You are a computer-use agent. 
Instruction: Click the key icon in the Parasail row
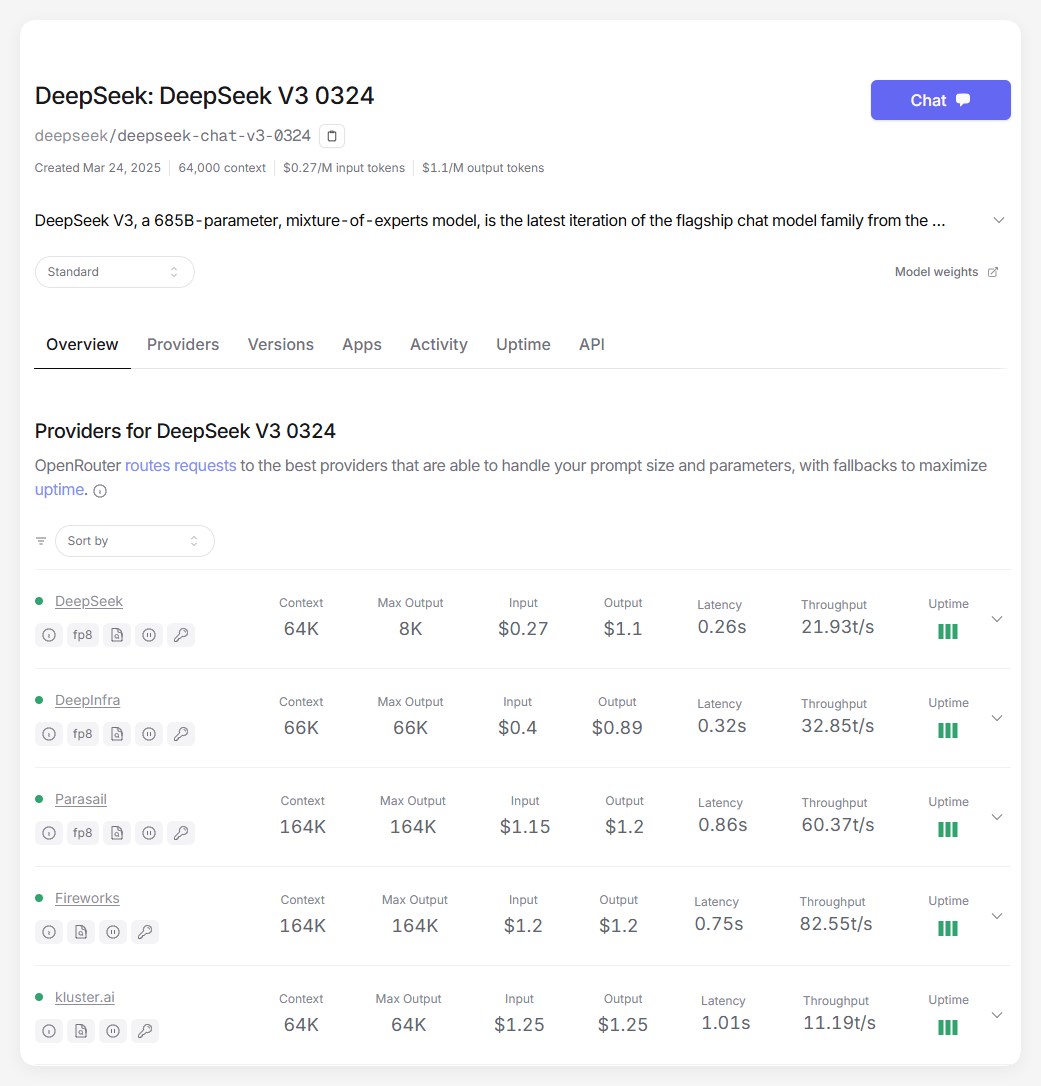pos(181,833)
